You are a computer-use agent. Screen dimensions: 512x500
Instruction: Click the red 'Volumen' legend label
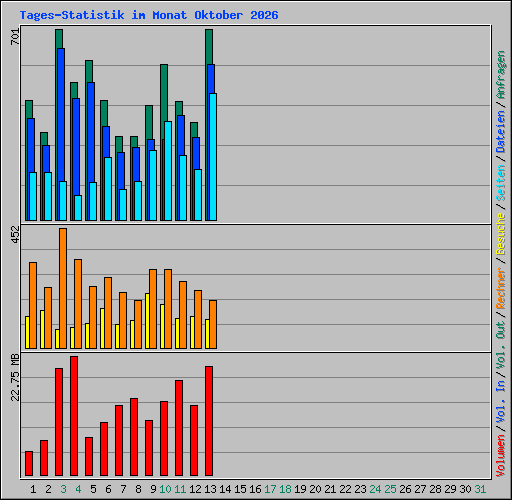coord(501,455)
